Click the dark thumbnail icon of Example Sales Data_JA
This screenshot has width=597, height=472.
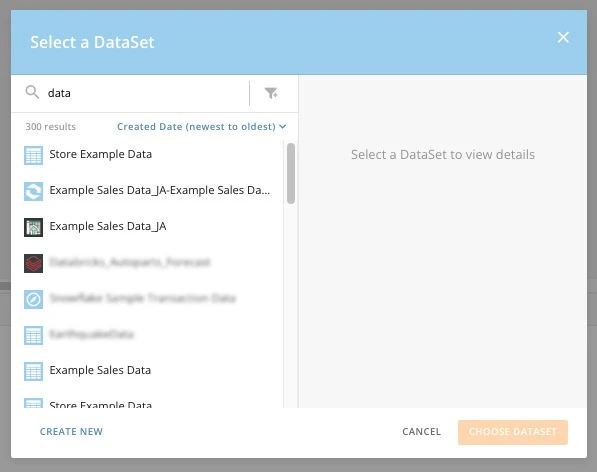[34, 227]
